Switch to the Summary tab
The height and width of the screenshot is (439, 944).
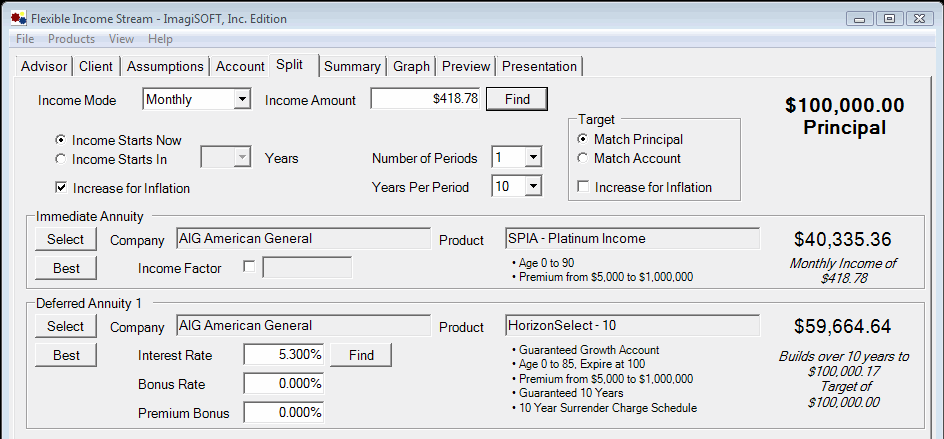pyautogui.click(x=352, y=66)
